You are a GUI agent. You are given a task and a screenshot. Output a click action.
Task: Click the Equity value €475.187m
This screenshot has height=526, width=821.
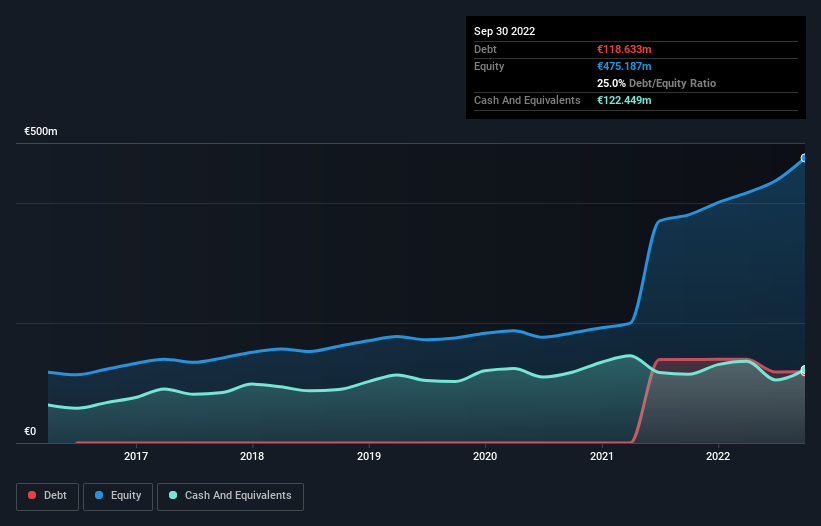[x=624, y=66]
